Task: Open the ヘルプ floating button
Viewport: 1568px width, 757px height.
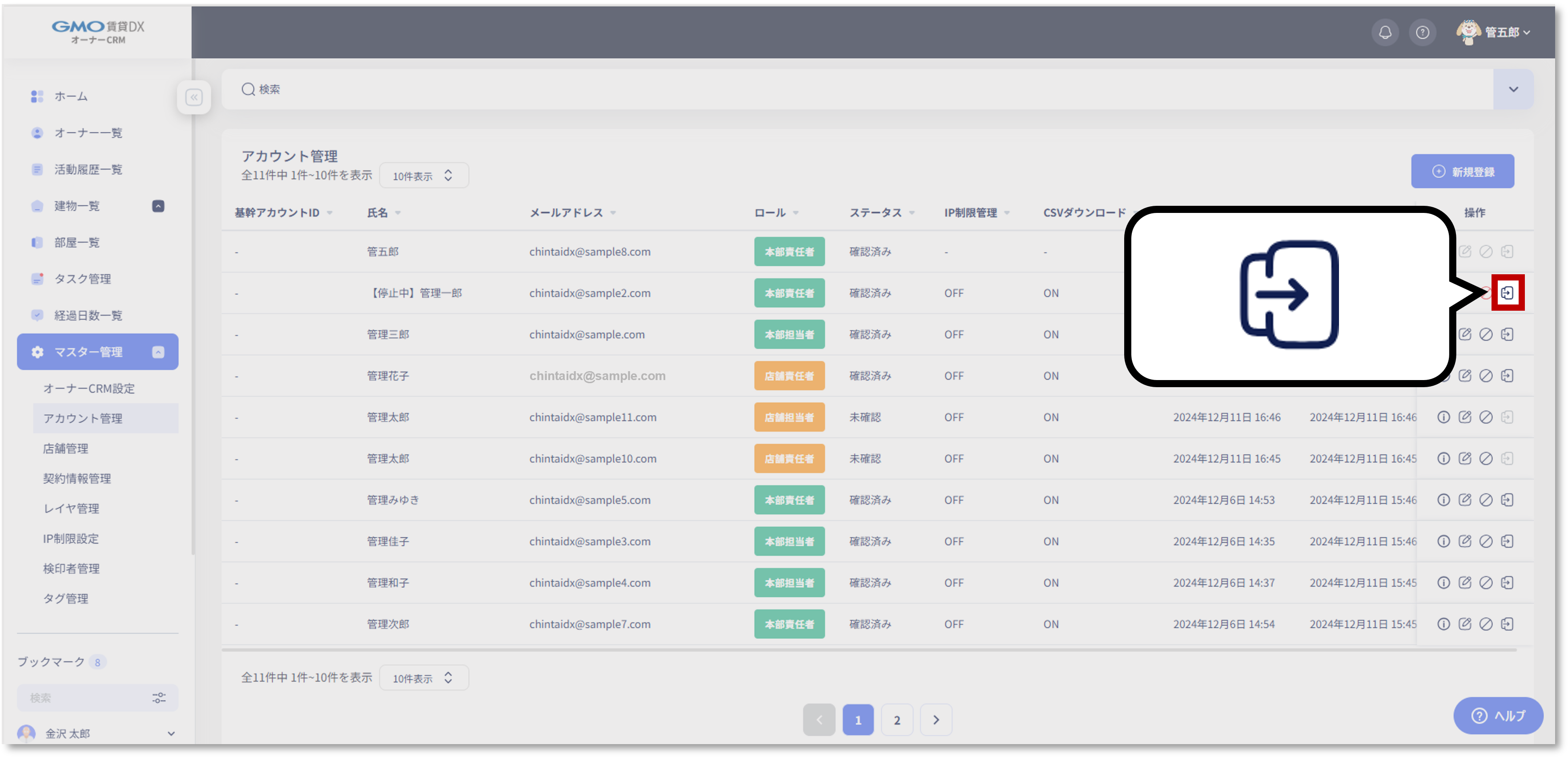Action: point(1498,716)
